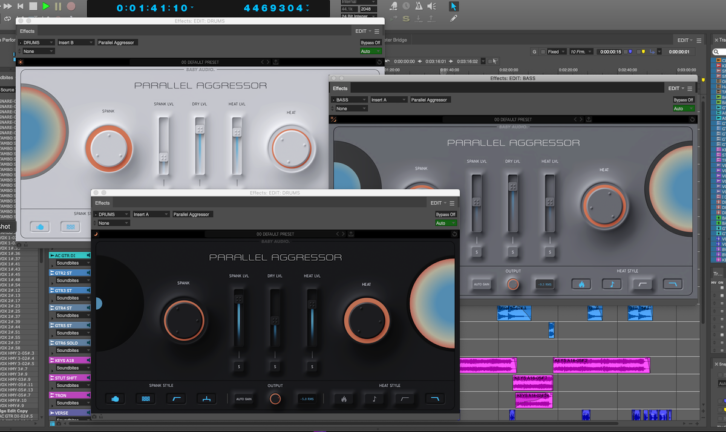Solo Heat Lvl with S button in BASS plugin

point(550,252)
